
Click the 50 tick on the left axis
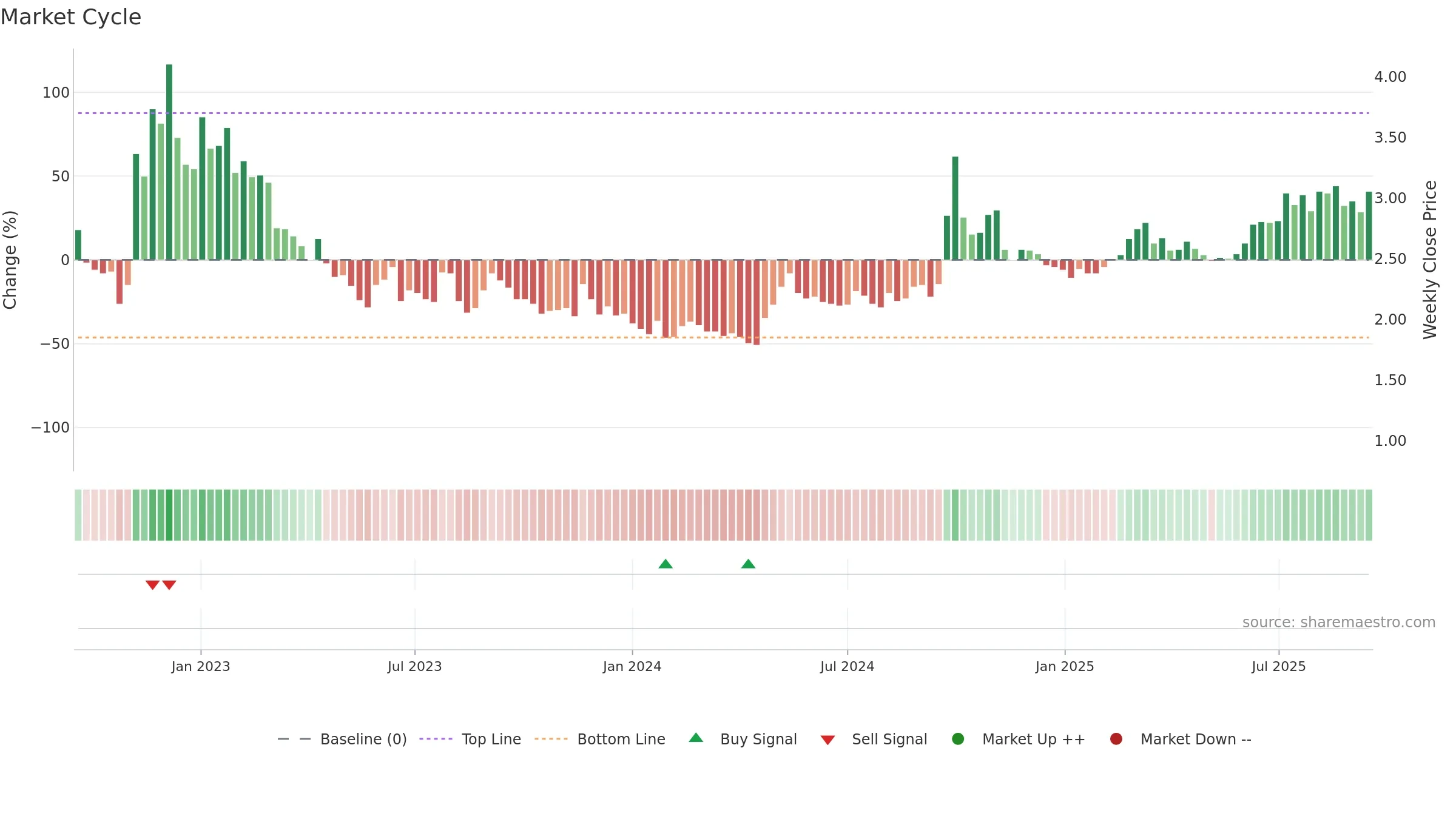coord(61,176)
